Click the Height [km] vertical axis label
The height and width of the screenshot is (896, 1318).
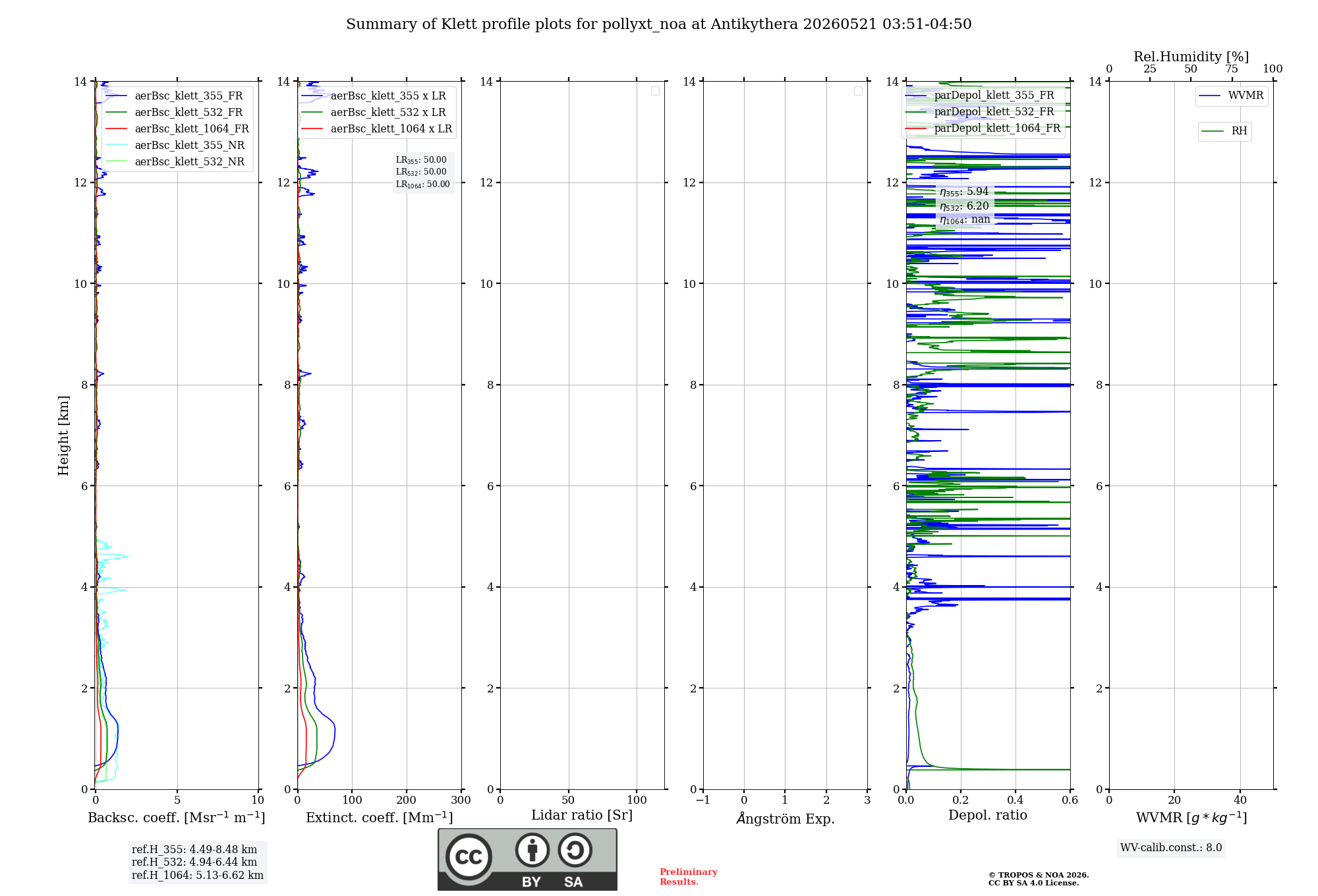63,435
